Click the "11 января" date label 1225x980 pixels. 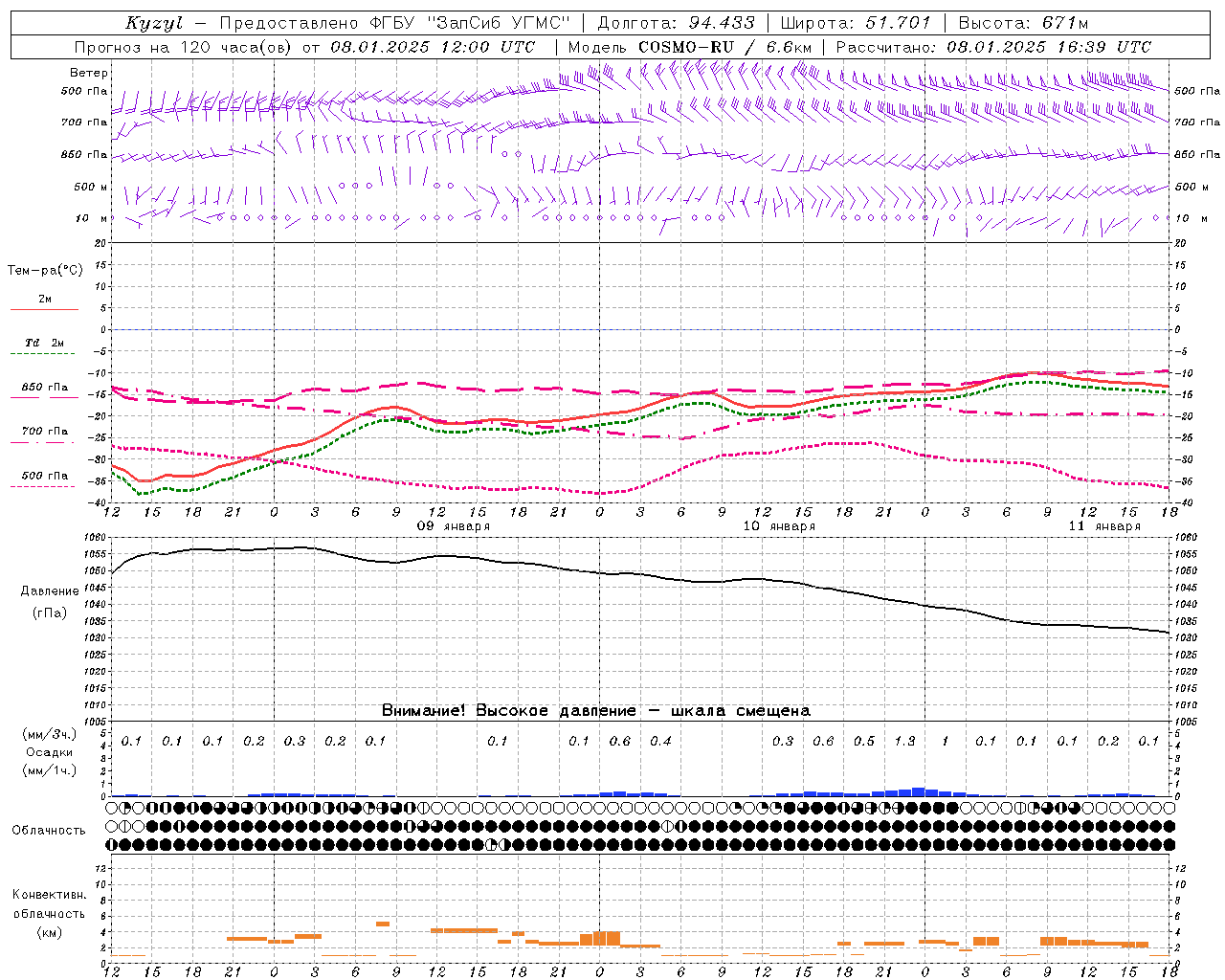tap(1104, 526)
